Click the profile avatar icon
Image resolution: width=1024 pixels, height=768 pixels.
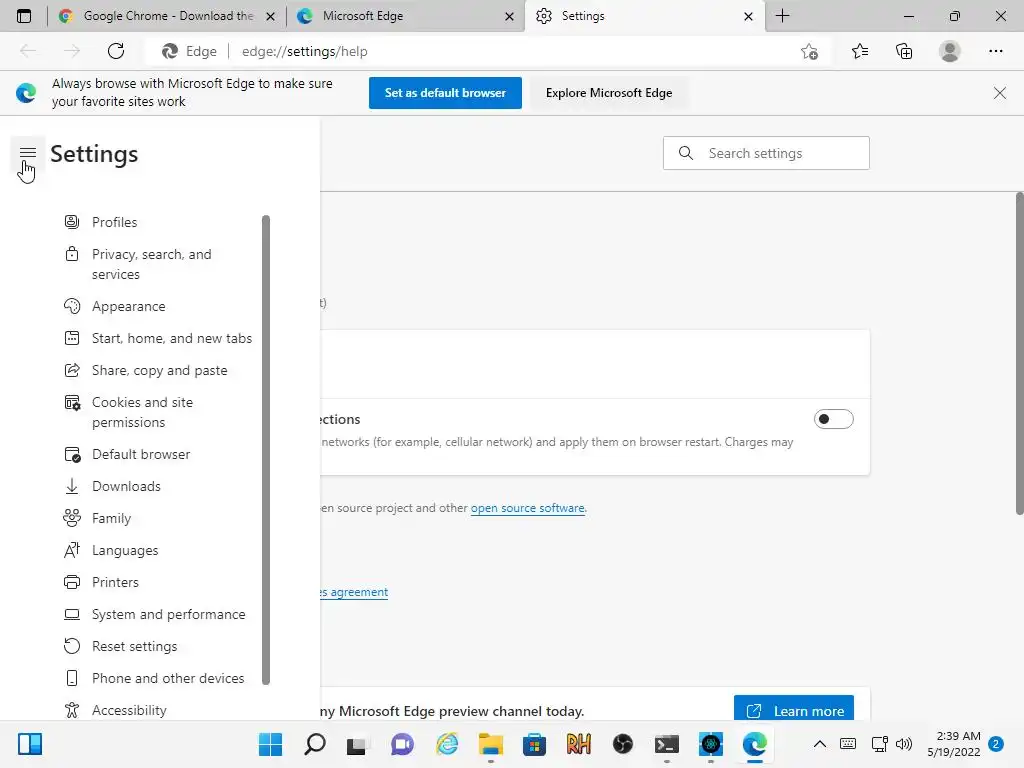click(x=950, y=51)
